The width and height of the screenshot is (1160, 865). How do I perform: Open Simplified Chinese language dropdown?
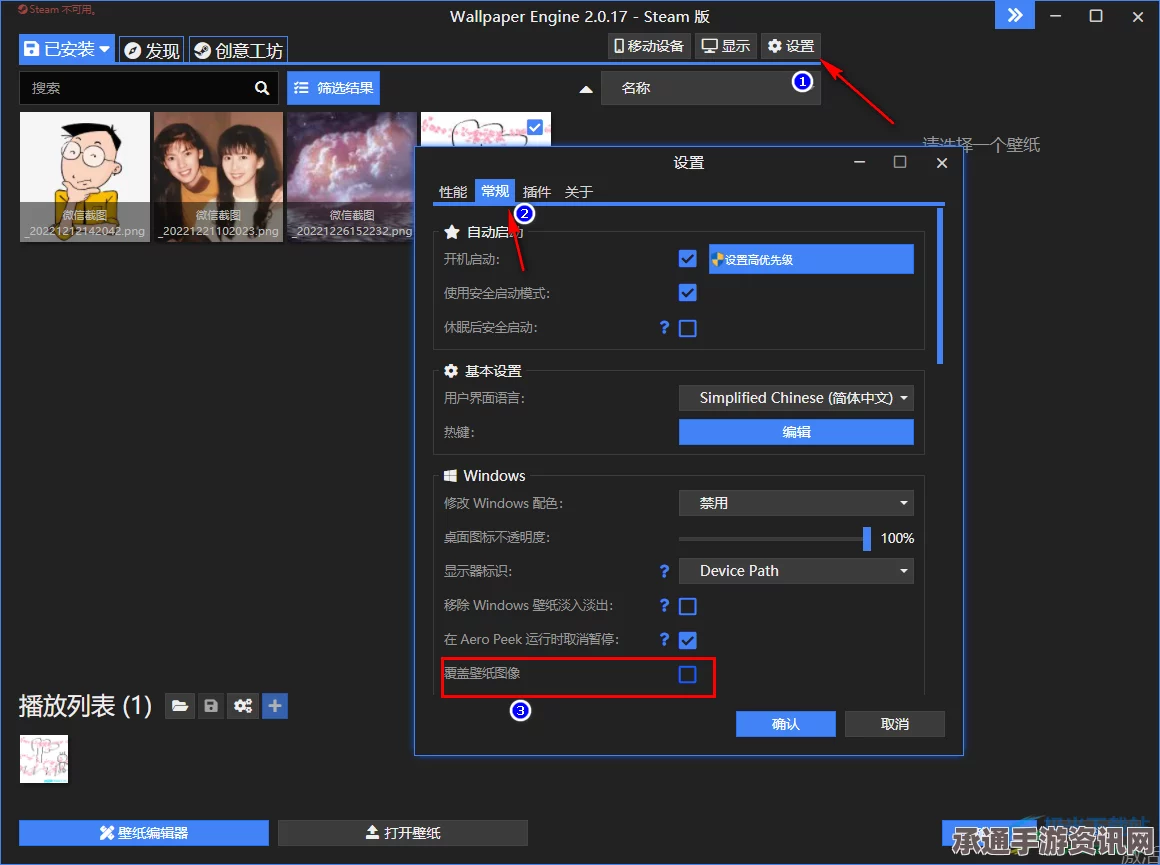click(796, 398)
